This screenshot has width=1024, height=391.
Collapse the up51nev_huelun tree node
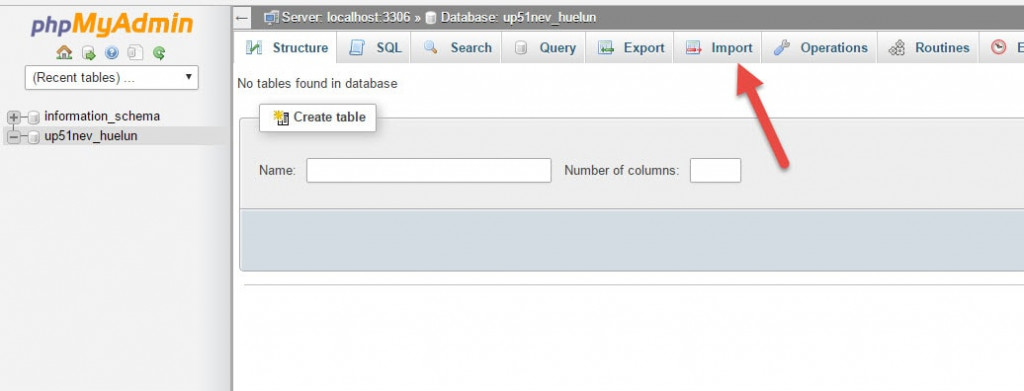(13, 137)
